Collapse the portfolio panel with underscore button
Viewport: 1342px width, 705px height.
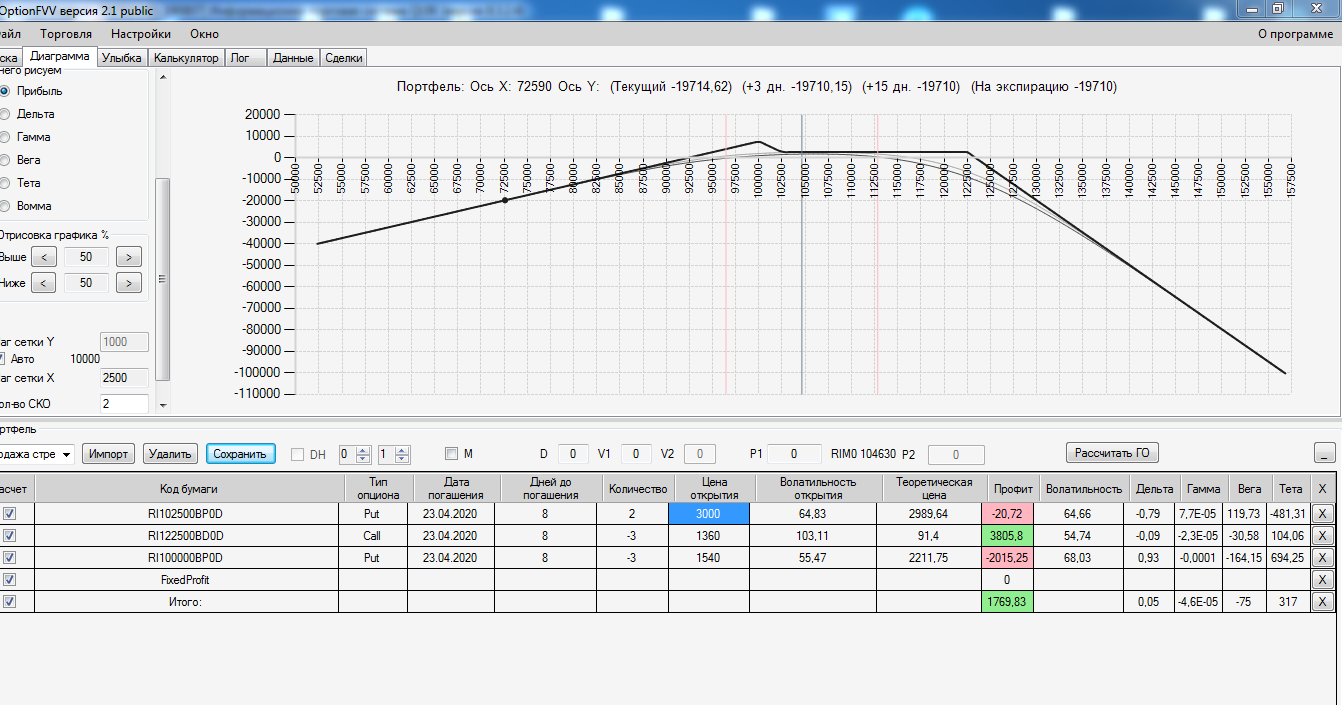click(1324, 452)
